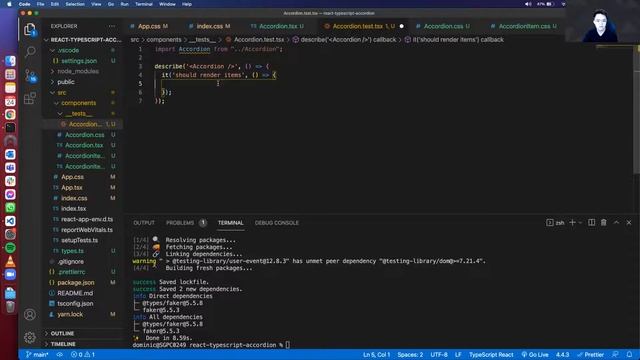Expand the public folder

(x=52, y=82)
